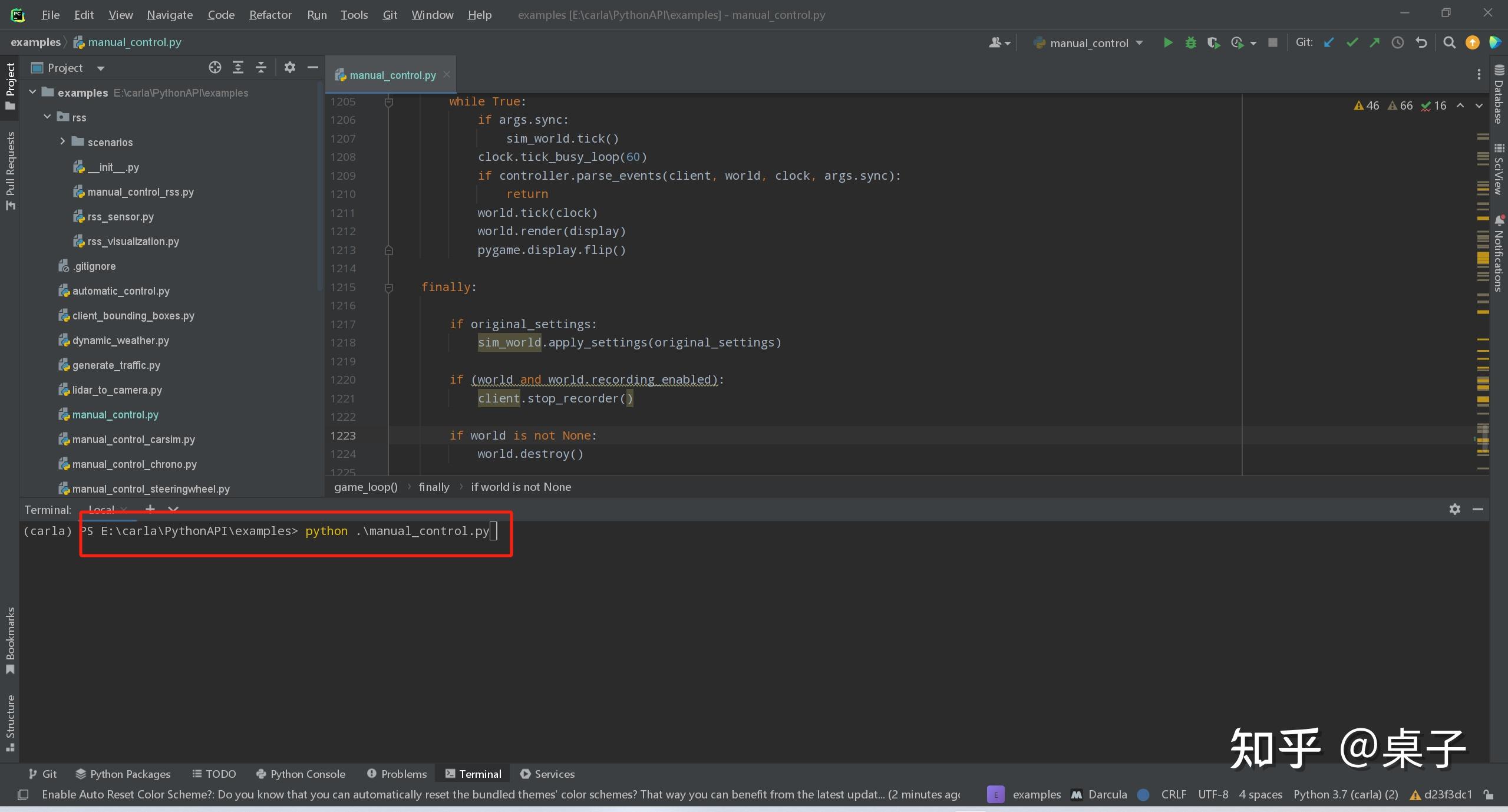Collapse the rss folder
Image resolution: width=1508 pixels, height=812 pixels.
tap(47, 117)
